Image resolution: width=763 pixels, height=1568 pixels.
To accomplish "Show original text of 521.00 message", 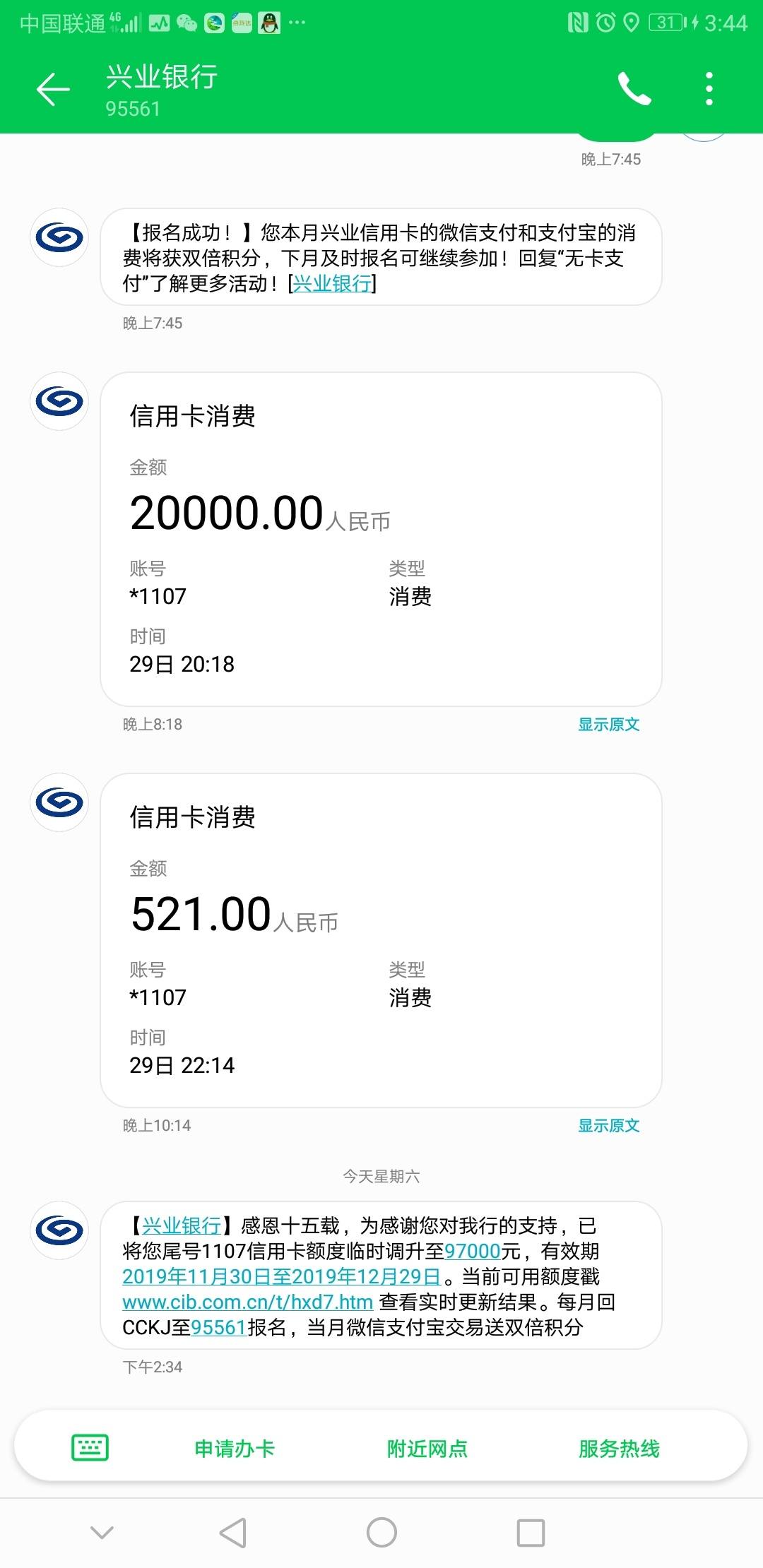I will point(608,1125).
